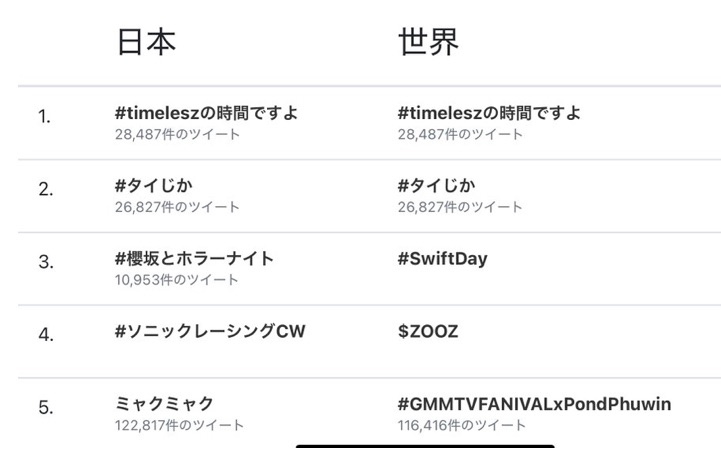Open #GMMTVFANIVALxPondPhuwin trend

pyautogui.click(x=534, y=404)
